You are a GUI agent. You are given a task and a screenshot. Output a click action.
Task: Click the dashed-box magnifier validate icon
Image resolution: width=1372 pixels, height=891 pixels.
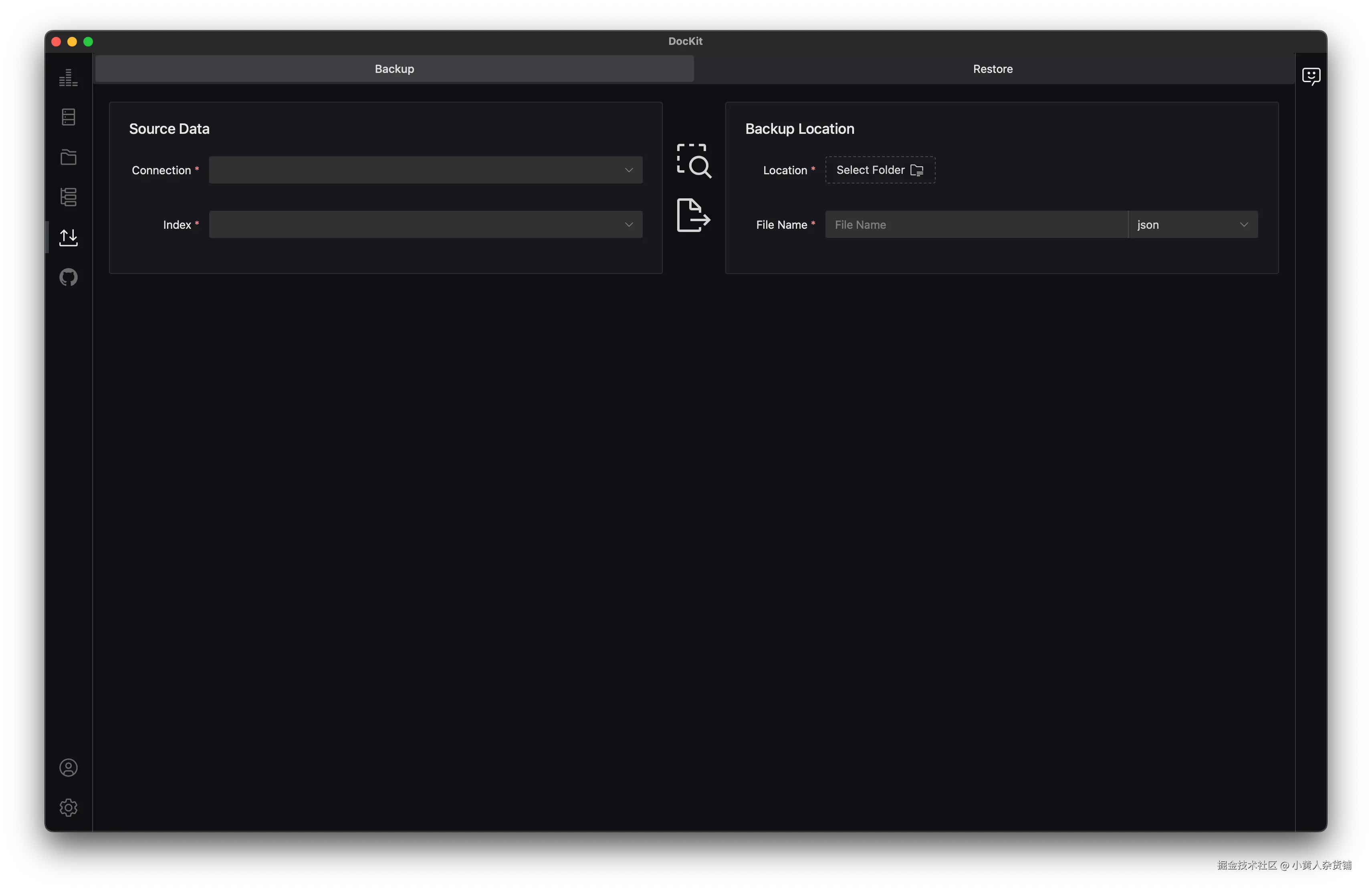[x=694, y=161]
